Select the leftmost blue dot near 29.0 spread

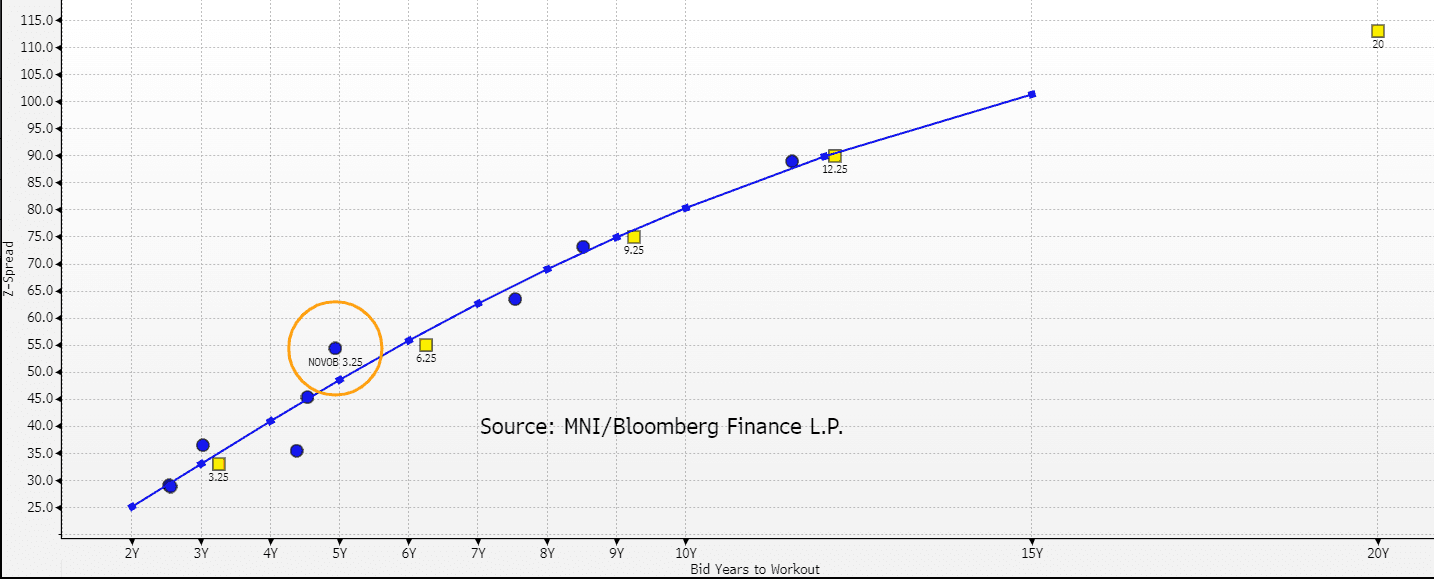click(x=170, y=486)
